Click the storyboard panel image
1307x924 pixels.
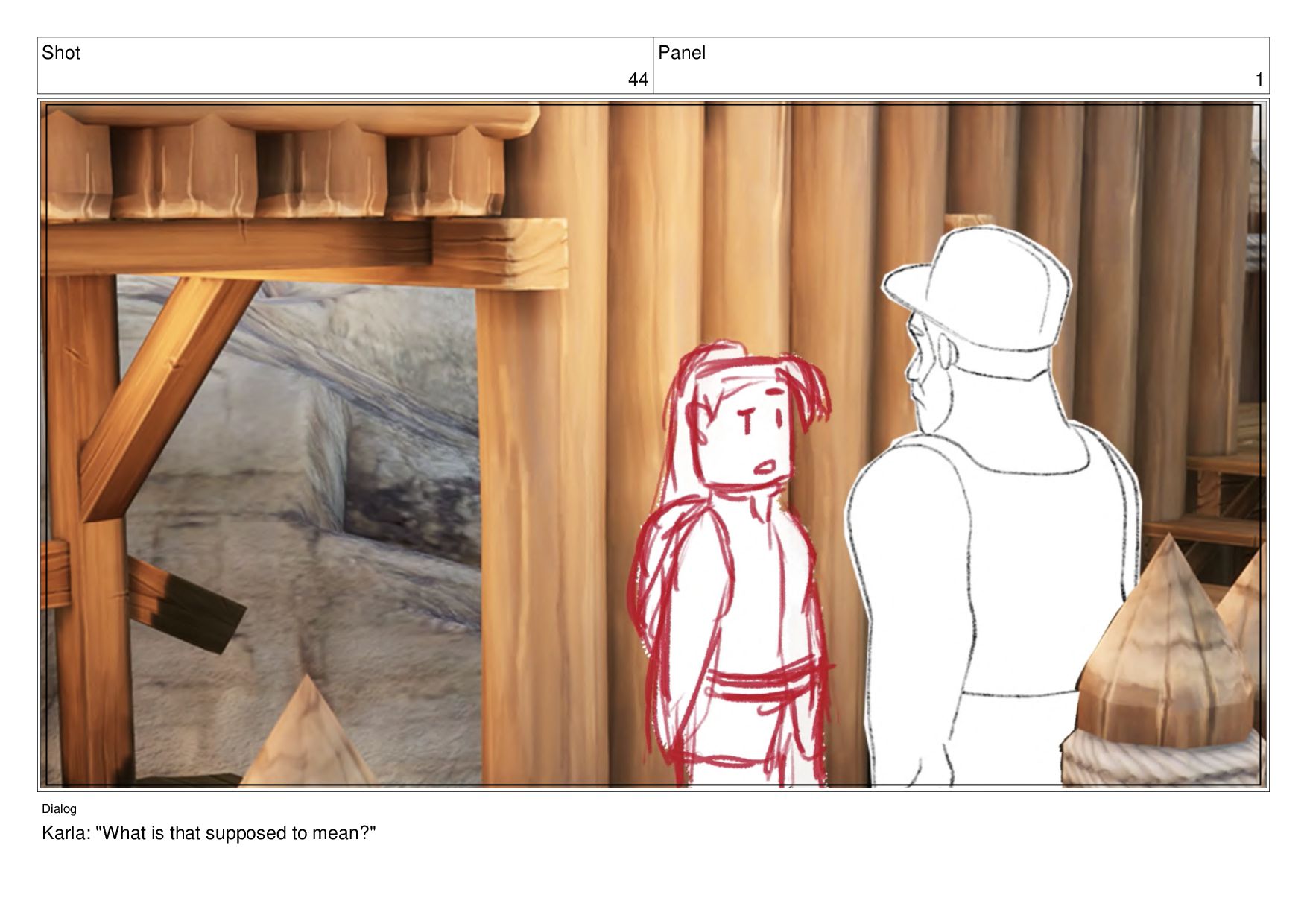pos(653,446)
